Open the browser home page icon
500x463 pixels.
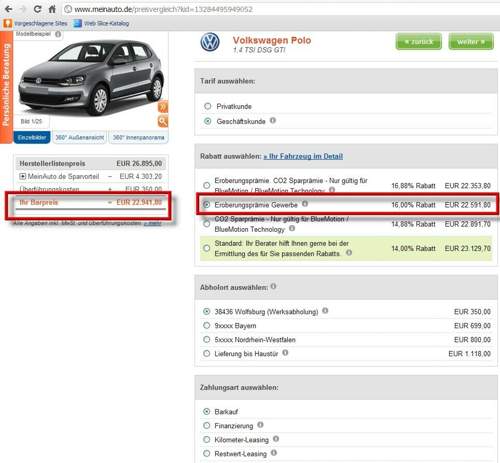coord(52,9)
